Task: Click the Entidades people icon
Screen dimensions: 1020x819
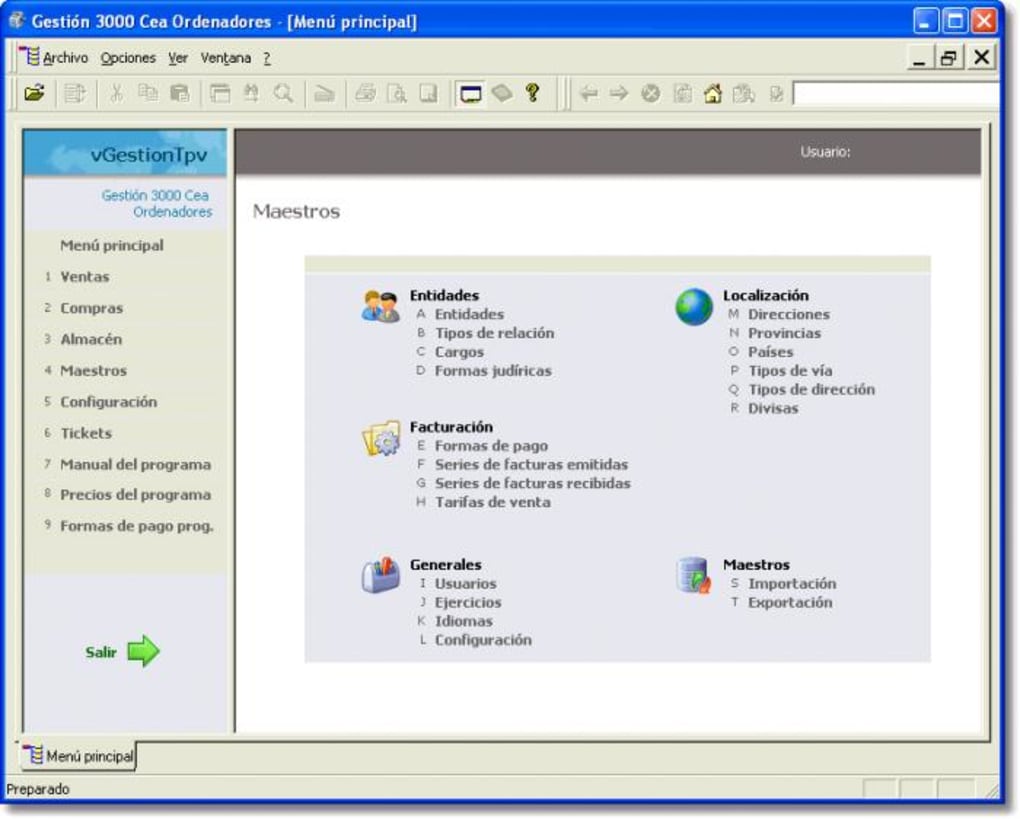Action: [381, 306]
